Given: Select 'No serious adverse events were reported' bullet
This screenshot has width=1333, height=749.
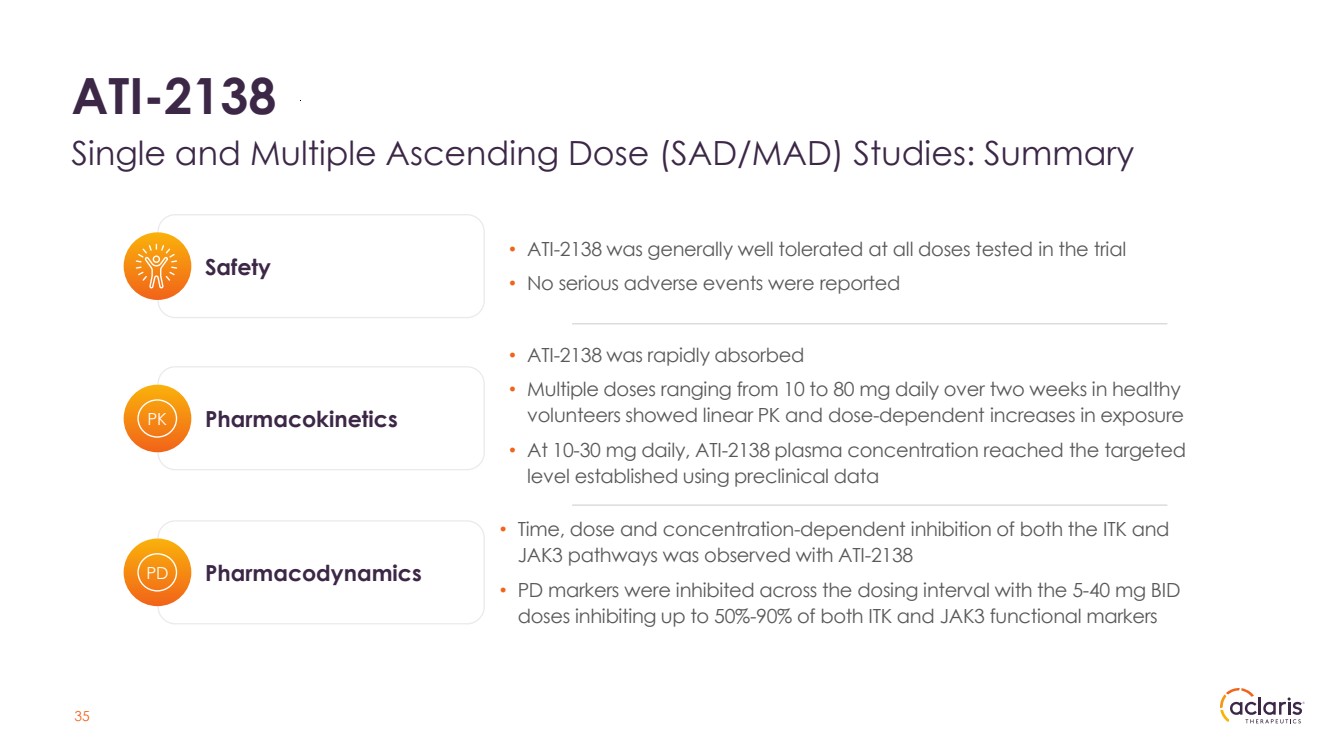Looking at the screenshot, I should coord(712,284).
